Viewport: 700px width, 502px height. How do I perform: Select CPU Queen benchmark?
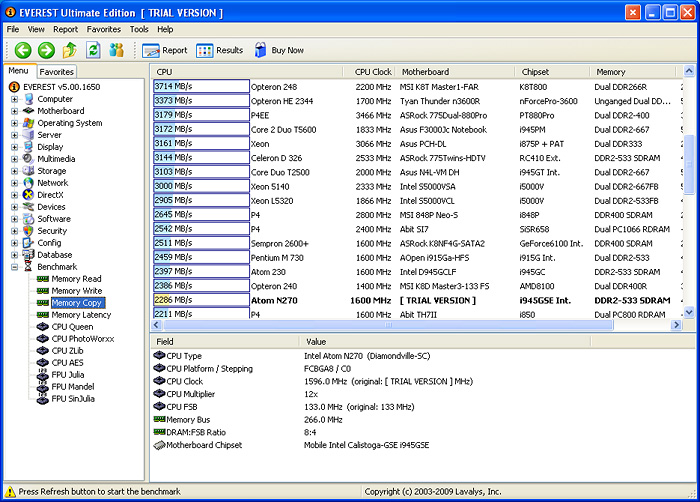[72, 327]
